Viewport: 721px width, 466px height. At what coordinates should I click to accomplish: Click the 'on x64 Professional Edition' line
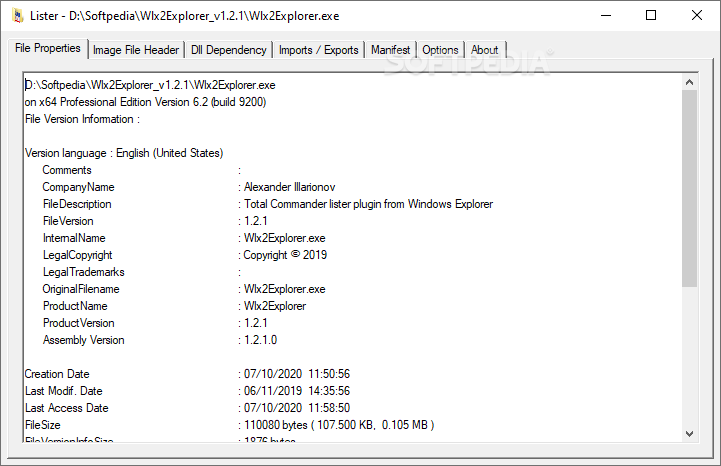coord(145,102)
